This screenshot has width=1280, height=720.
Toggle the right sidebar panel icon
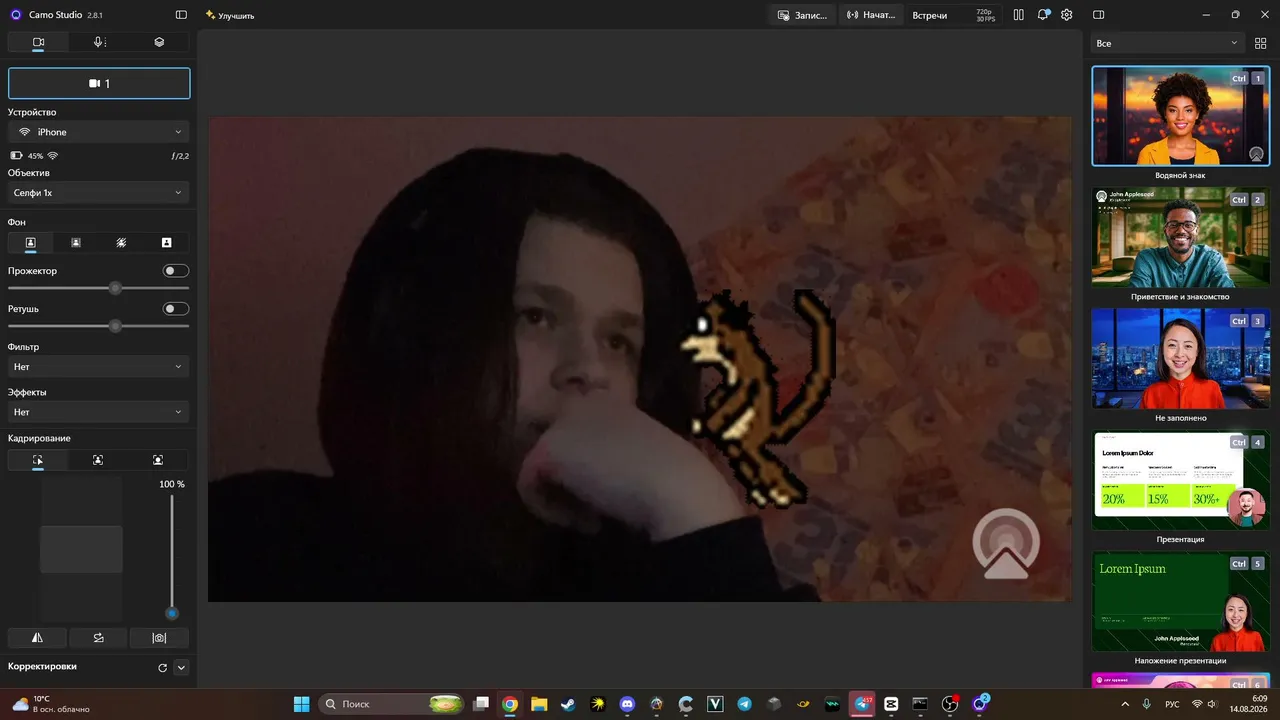1098,15
